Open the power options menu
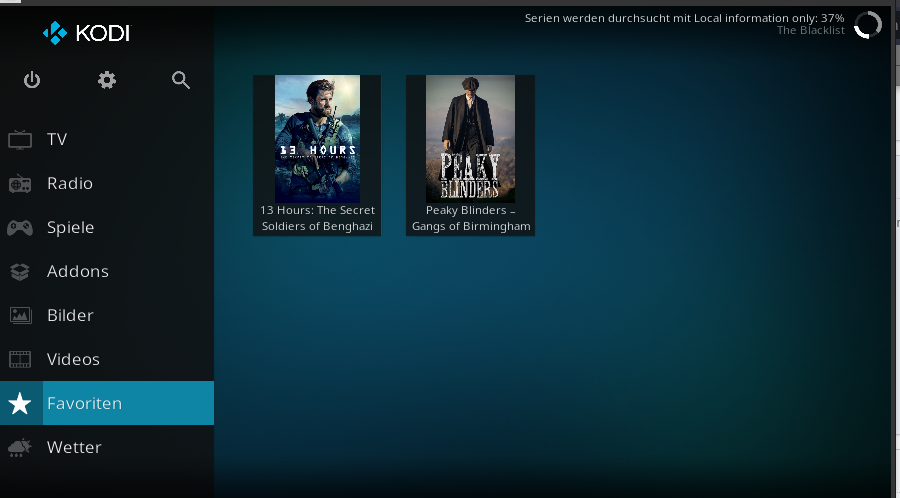 tap(32, 80)
